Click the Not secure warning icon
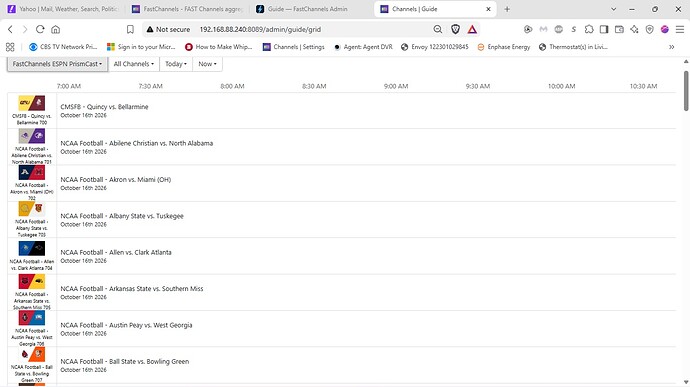The image size is (690, 387). [150, 29]
